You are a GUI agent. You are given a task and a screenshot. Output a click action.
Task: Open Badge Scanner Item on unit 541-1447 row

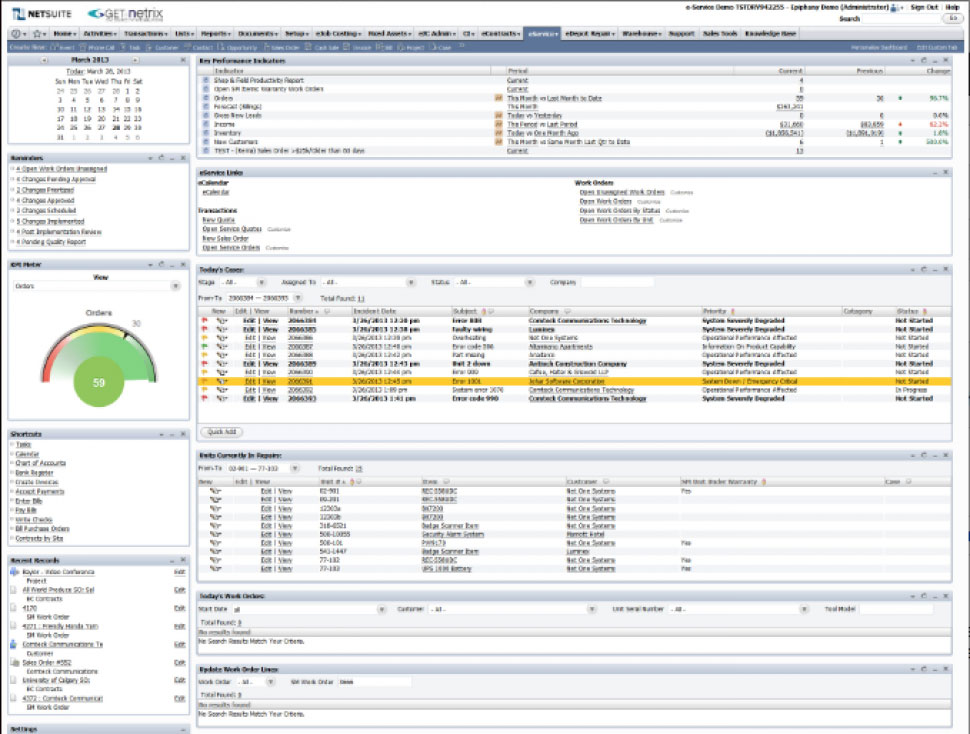[450, 552]
